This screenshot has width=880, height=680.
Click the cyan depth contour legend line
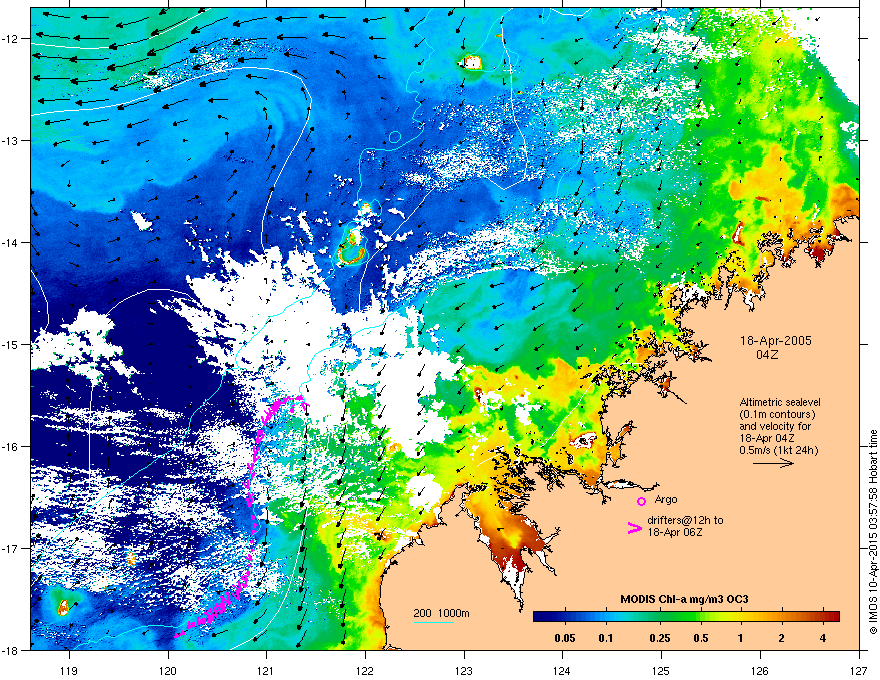pos(434,623)
